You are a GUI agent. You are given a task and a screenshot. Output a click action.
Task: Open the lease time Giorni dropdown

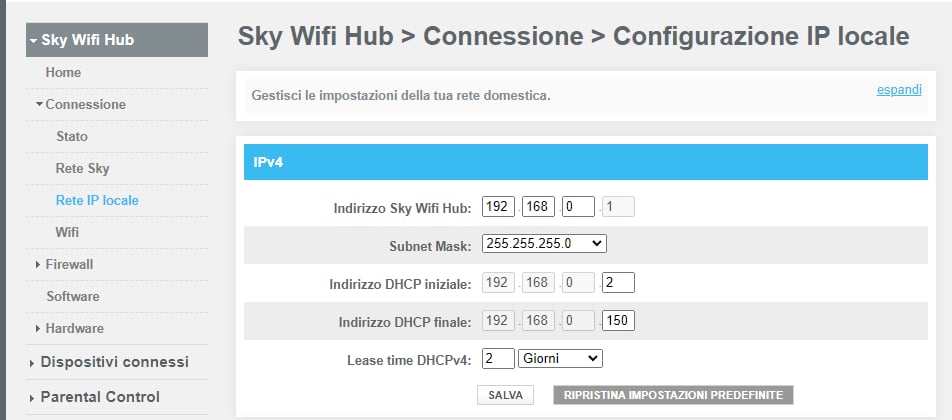(x=560, y=358)
